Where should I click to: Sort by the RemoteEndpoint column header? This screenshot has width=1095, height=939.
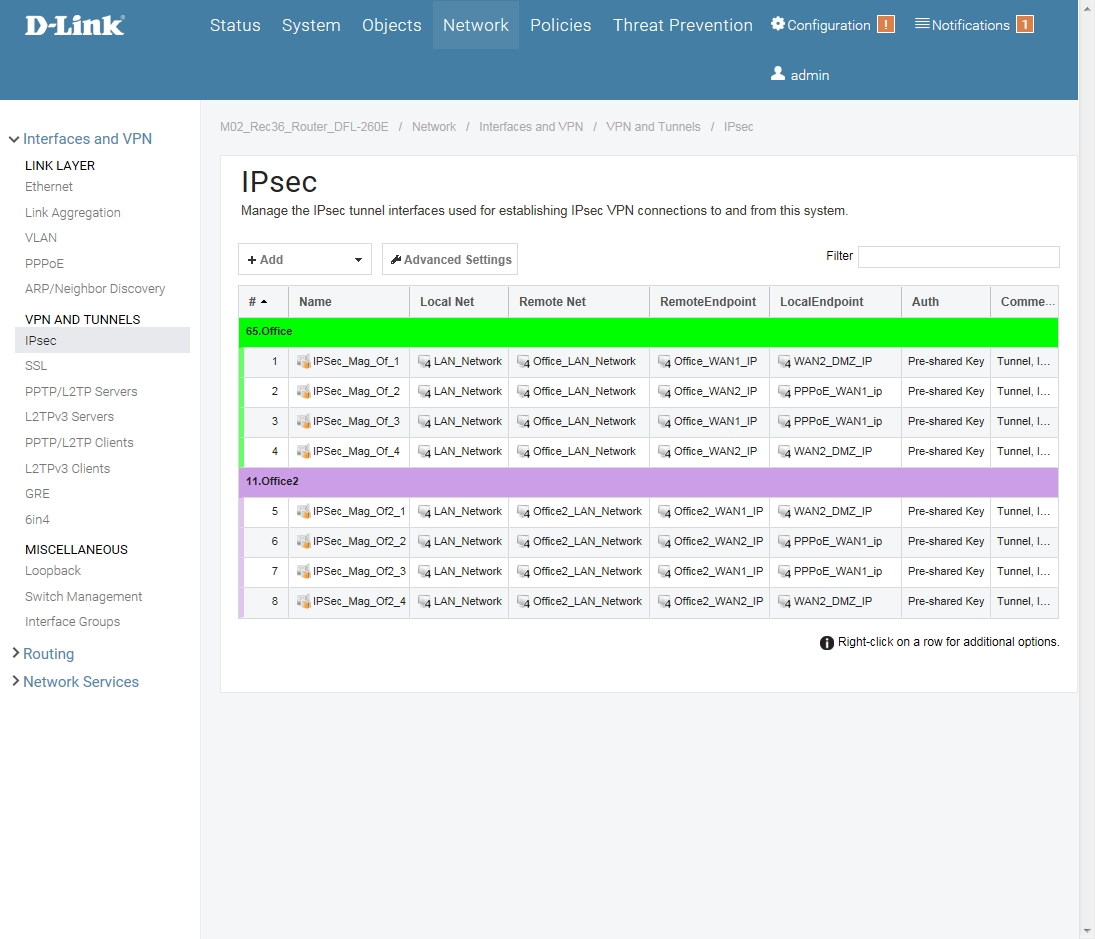coord(710,302)
